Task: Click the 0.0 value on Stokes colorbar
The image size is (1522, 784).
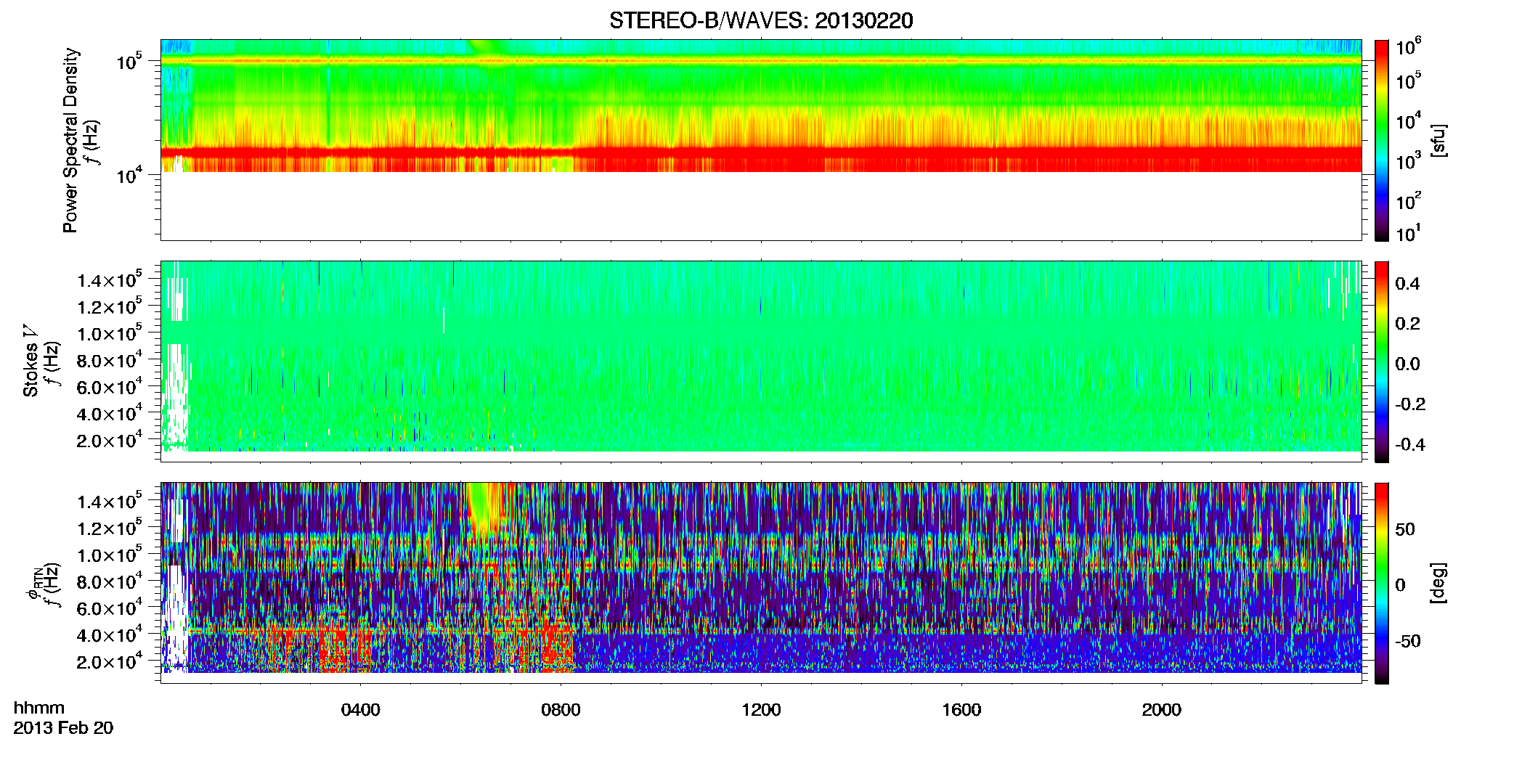Action: coord(1407,364)
